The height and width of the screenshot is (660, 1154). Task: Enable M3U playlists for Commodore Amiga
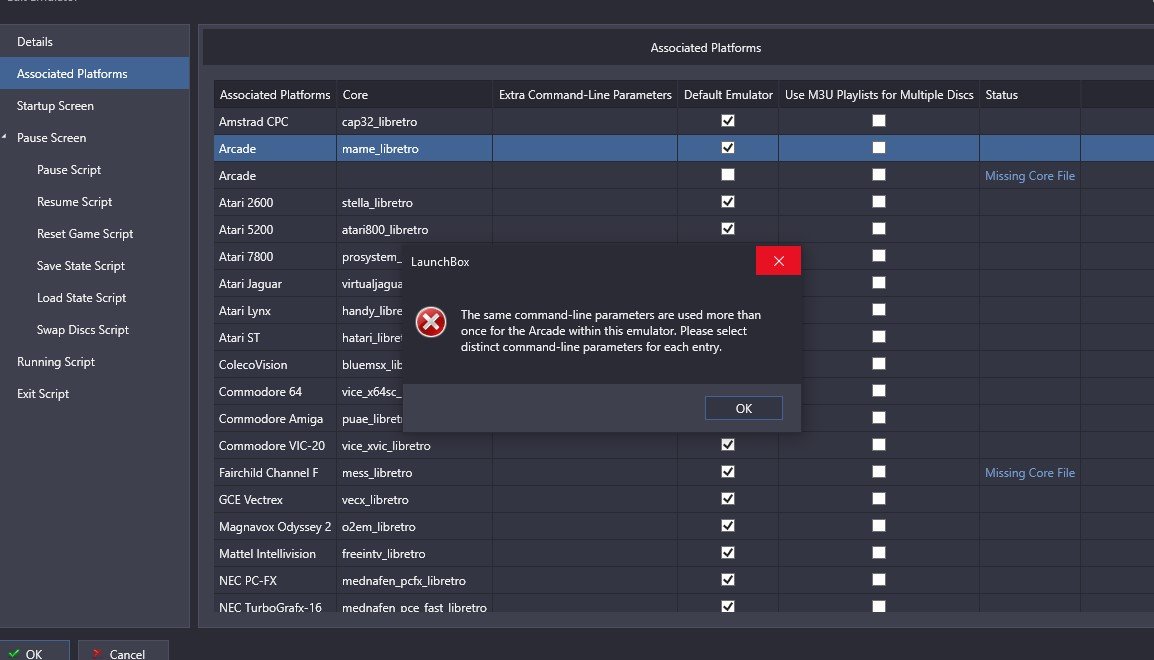879,417
